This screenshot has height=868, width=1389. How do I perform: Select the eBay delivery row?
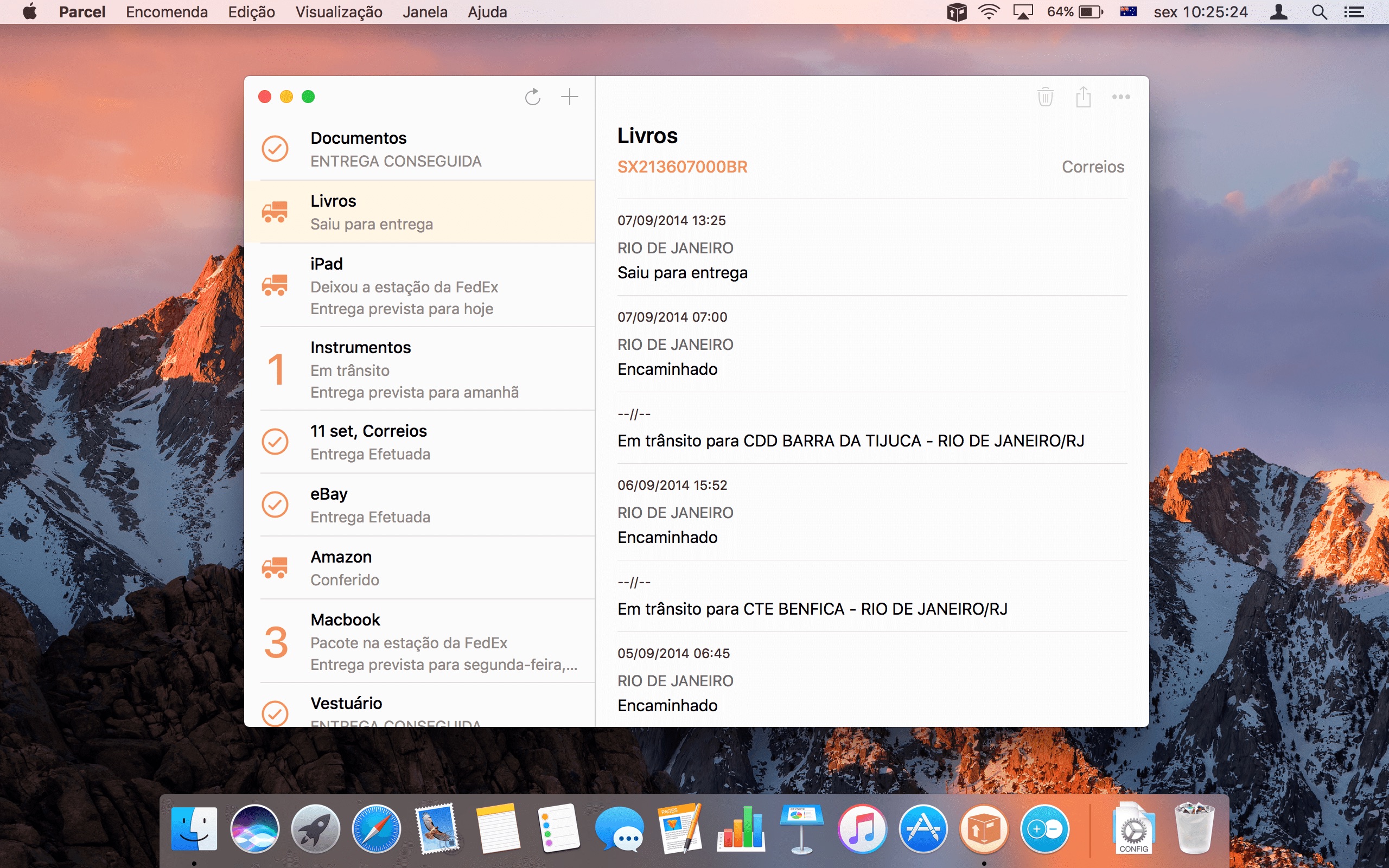(x=419, y=505)
